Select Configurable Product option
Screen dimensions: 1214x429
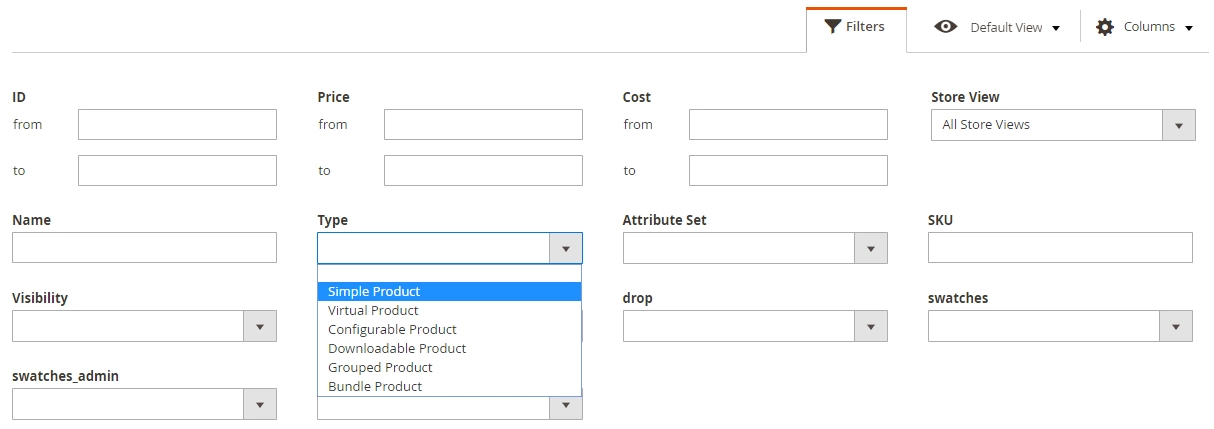(450, 330)
